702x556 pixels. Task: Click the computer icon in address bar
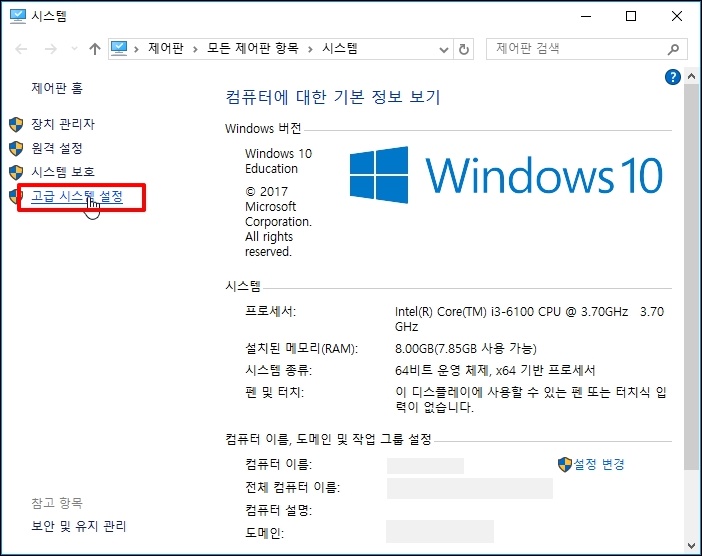tap(119, 48)
